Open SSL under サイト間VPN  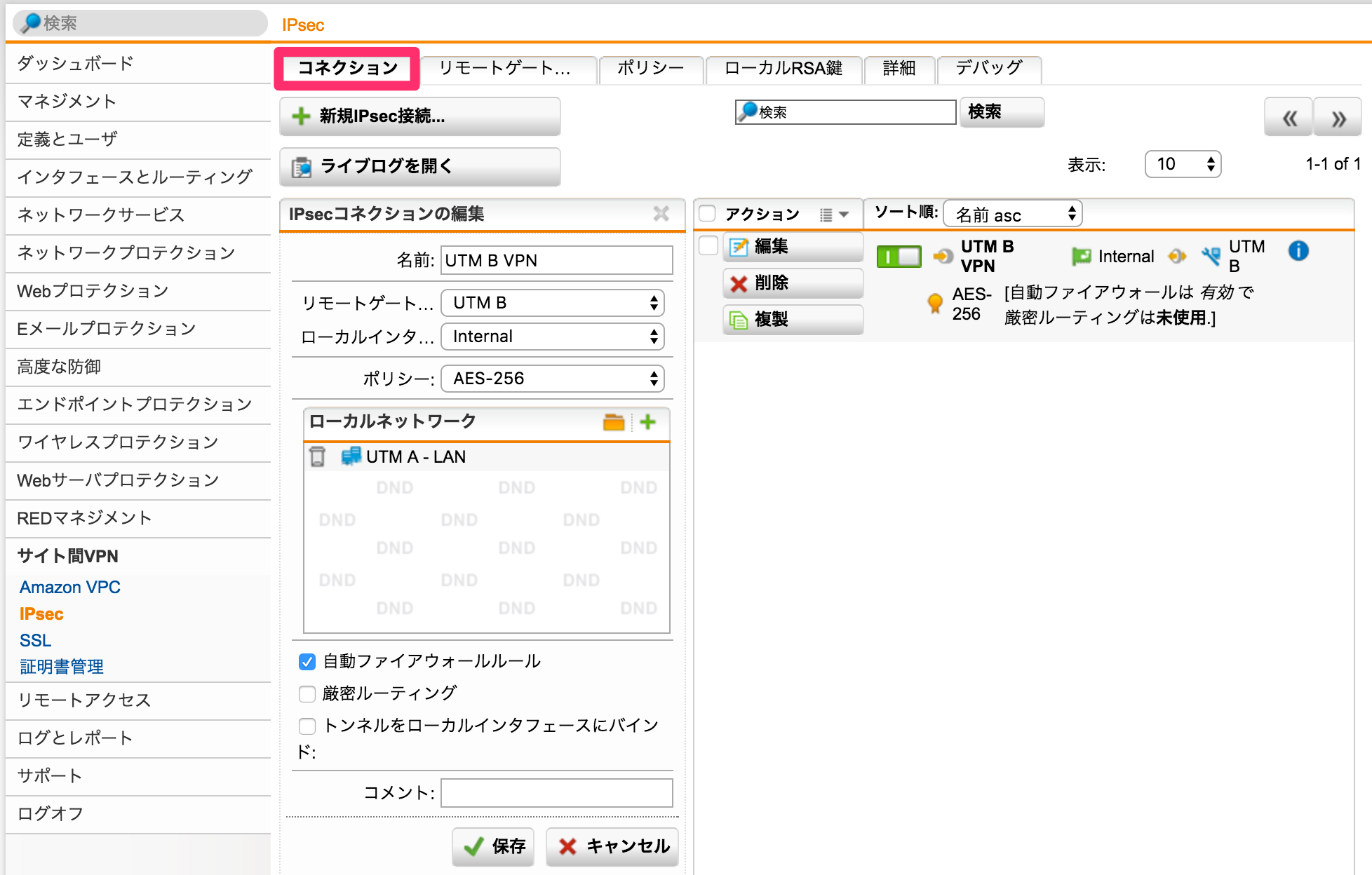pos(35,641)
